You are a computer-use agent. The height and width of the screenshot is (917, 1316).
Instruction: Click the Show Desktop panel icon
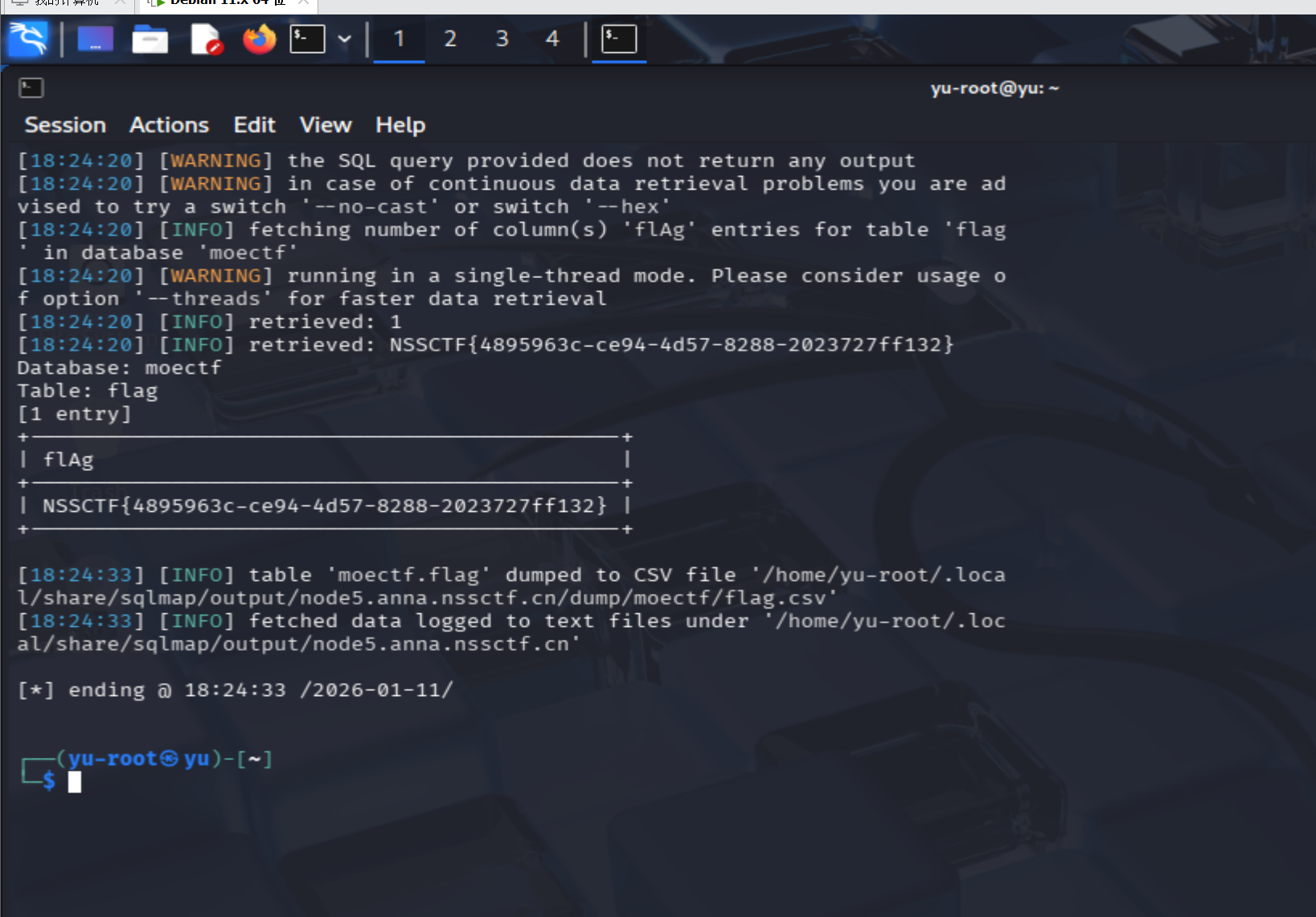[95, 39]
